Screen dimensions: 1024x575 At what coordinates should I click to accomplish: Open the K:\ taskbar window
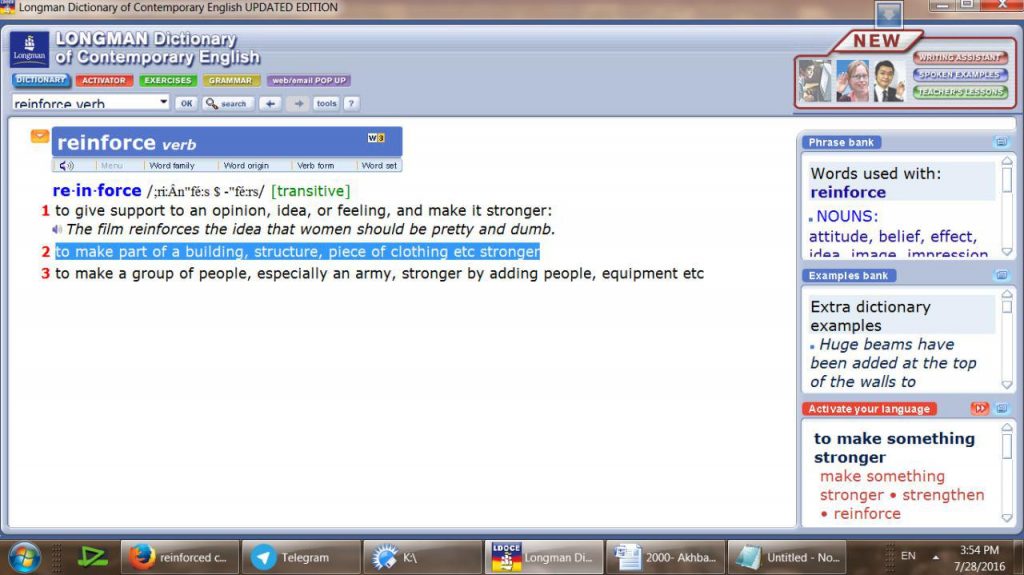point(422,557)
